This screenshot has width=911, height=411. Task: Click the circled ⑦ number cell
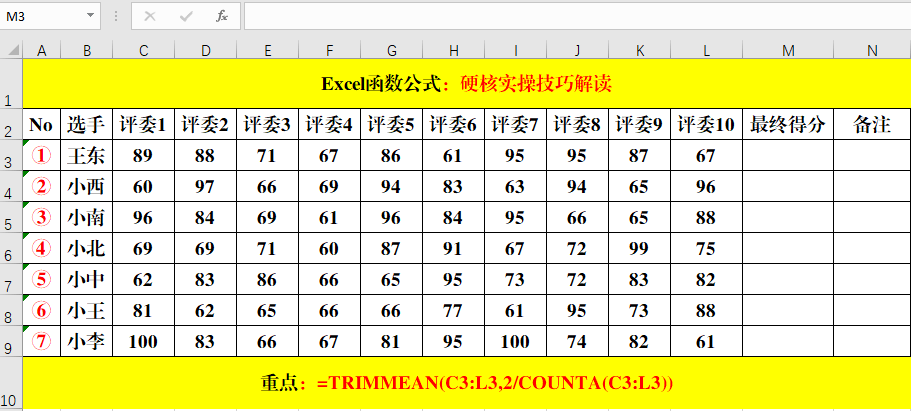[42, 342]
